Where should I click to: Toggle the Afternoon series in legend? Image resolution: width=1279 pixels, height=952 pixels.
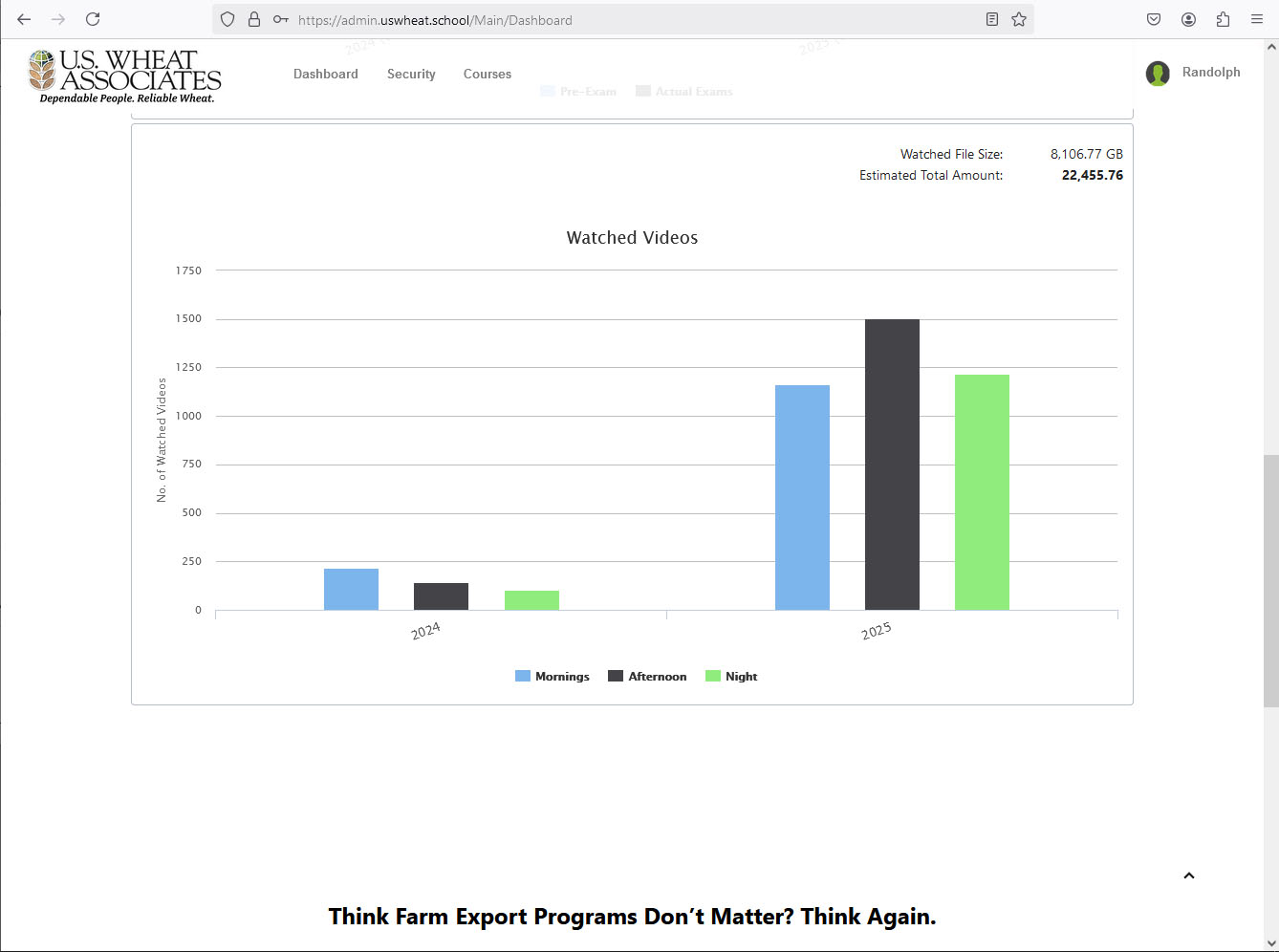click(647, 677)
